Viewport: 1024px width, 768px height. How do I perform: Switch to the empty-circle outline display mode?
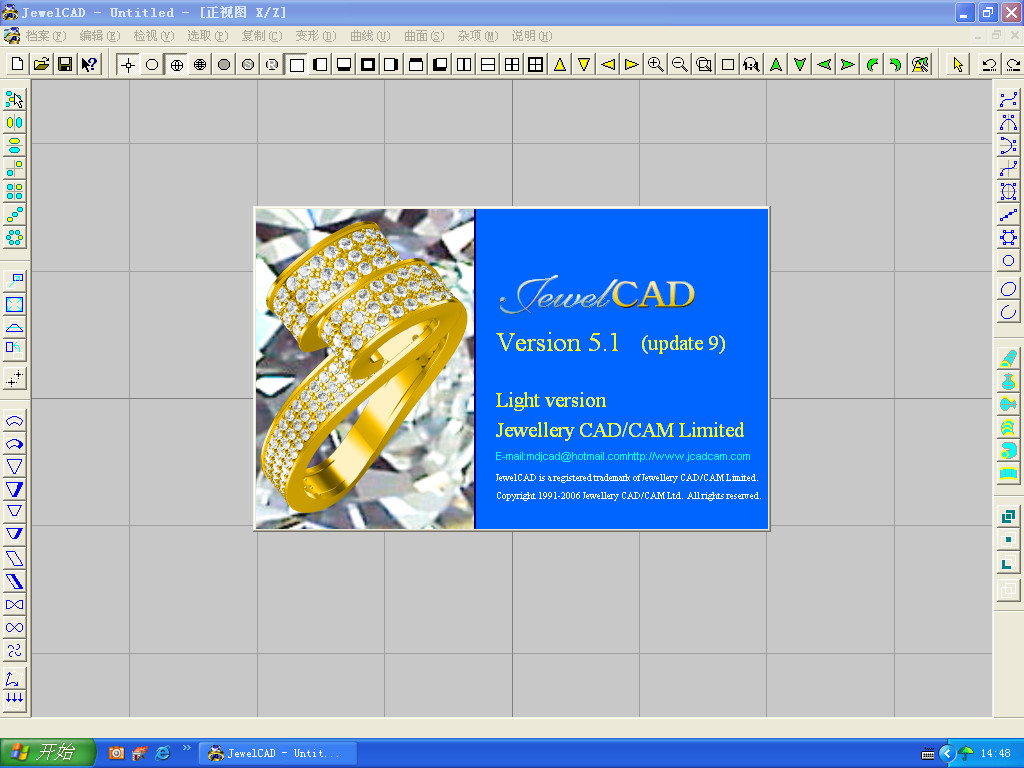tap(152, 64)
